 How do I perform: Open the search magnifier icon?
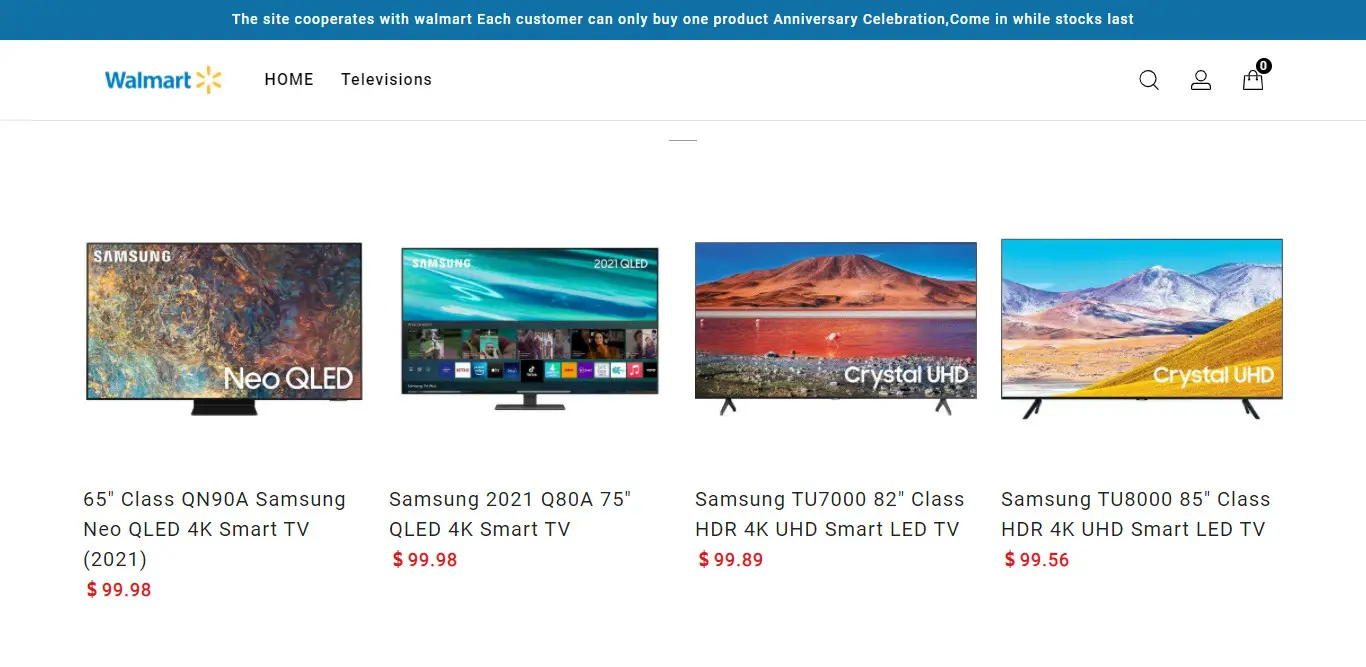click(x=1149, y=80)
